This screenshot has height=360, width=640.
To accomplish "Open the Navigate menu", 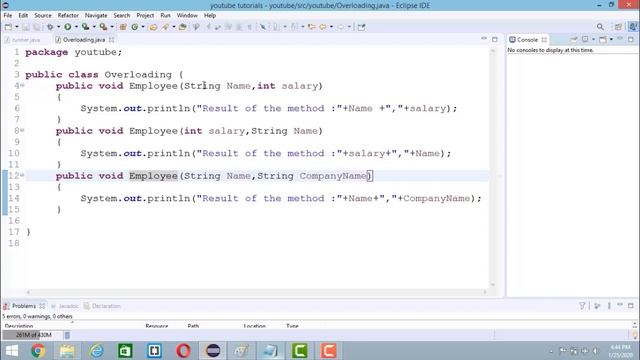I will tap(96, 15).
